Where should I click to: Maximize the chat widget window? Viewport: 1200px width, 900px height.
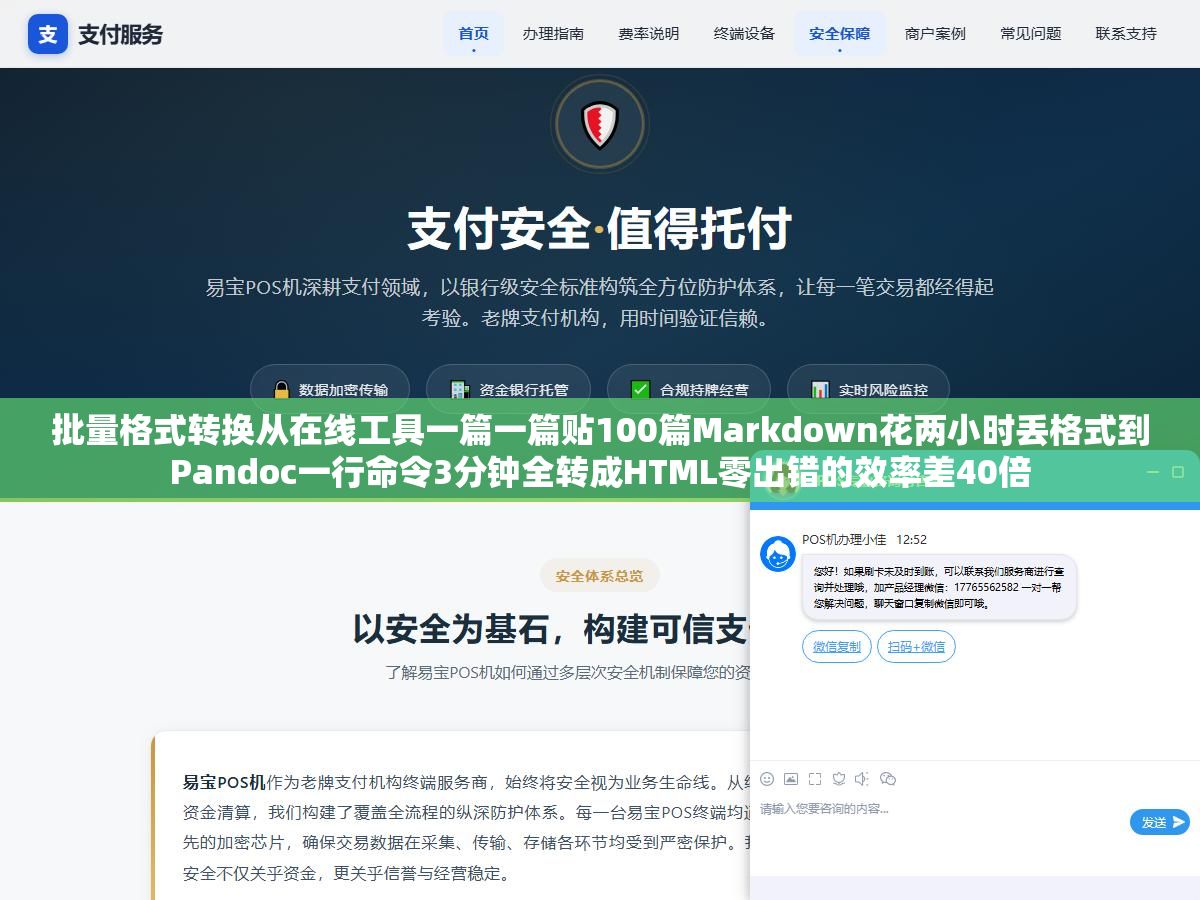pos(1178,472)
